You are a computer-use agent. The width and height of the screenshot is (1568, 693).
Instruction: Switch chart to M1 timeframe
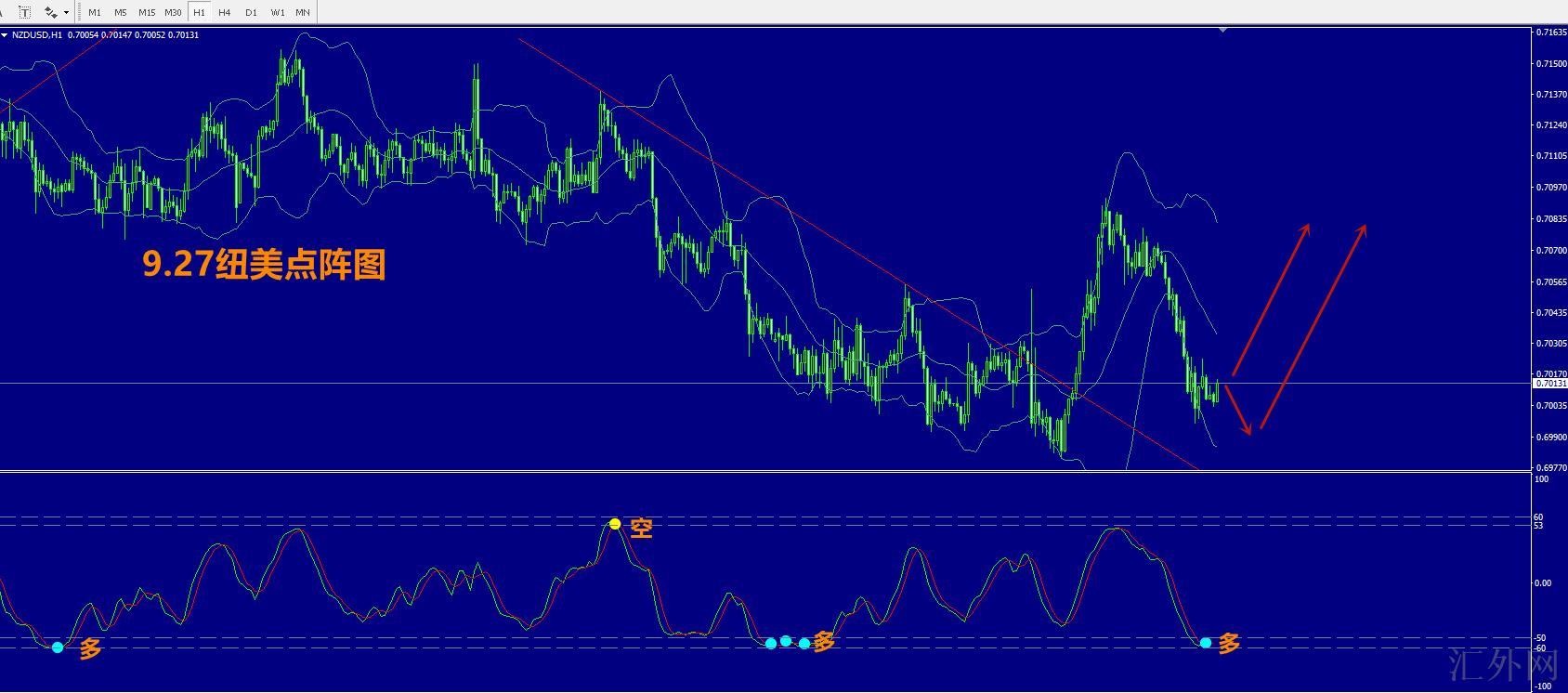(95, 13)
